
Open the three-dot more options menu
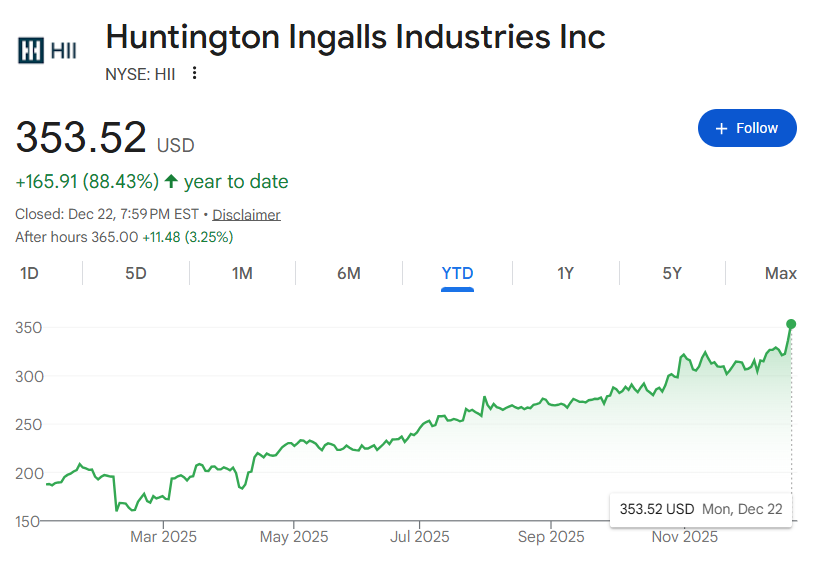click(194, 73)
